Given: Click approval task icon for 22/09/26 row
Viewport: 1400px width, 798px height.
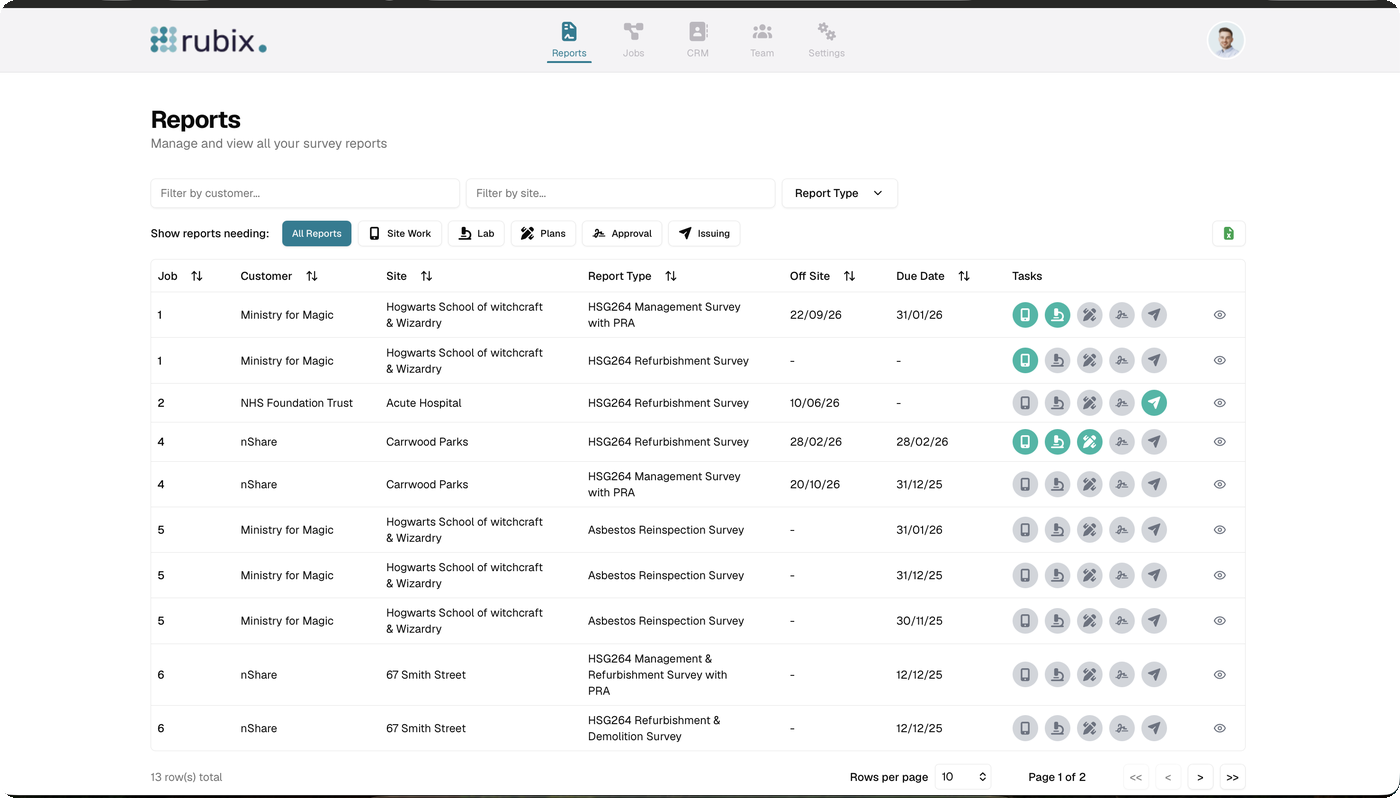Looking at the screenshot, I should 1122,315.
